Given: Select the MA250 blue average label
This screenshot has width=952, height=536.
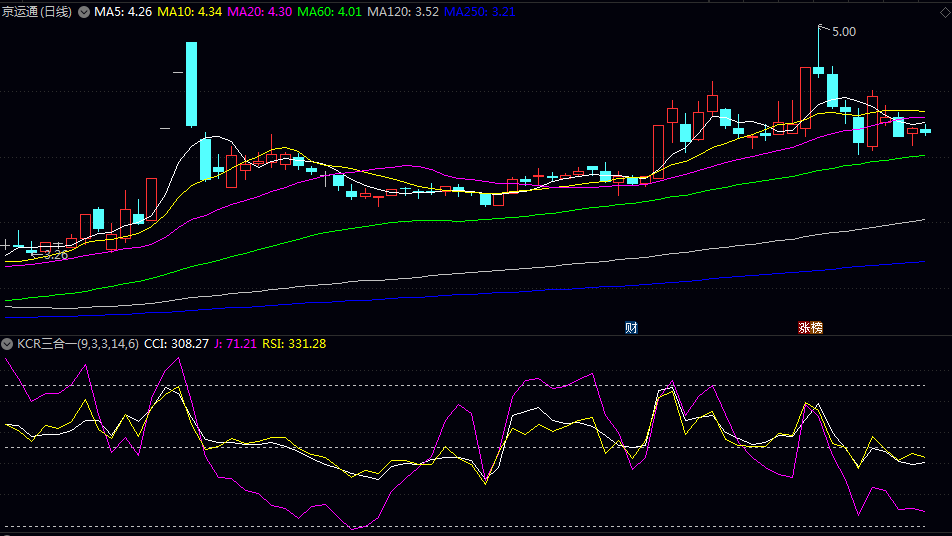Looking at the screenshot, I should click(x=479, y=12).
